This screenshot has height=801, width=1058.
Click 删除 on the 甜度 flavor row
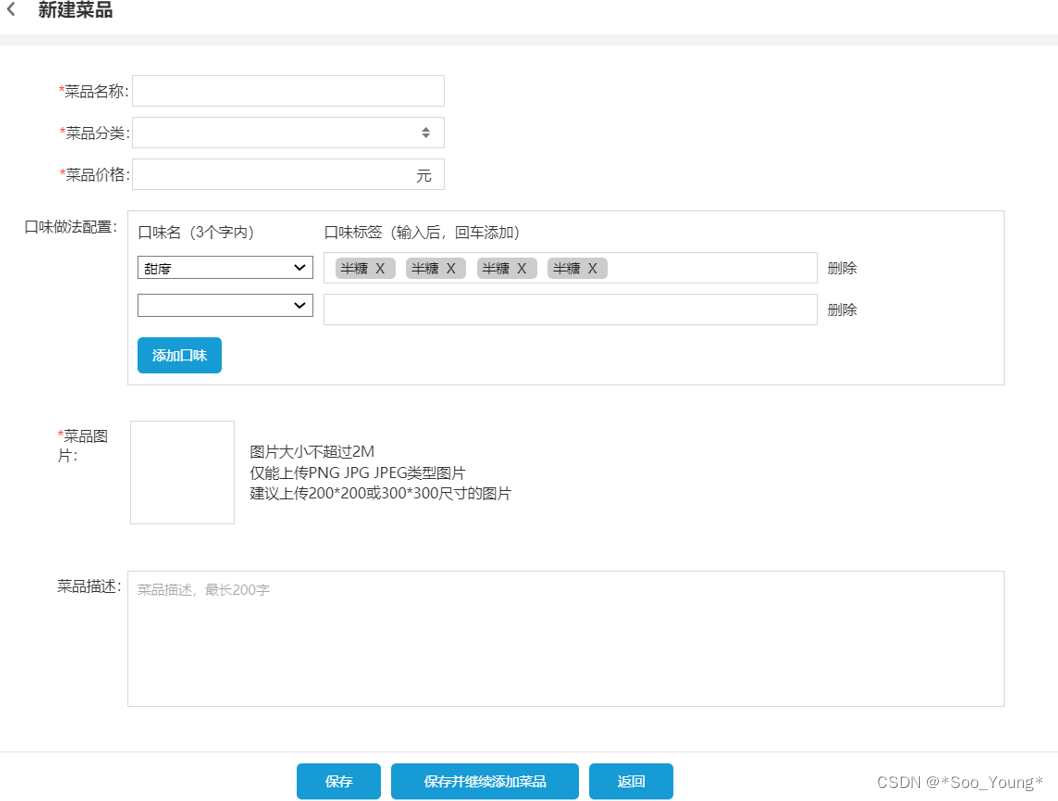click(x=841, y=267)
